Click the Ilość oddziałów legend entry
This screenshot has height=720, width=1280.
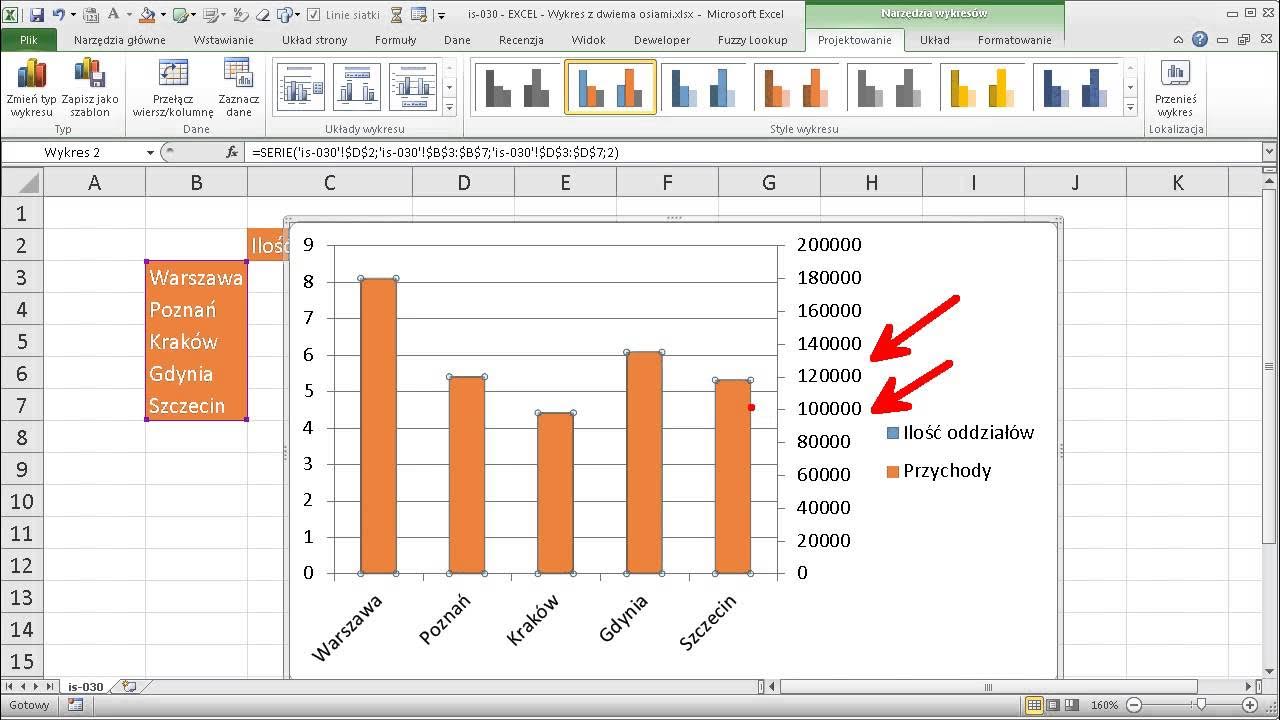[x=960, y=433]
